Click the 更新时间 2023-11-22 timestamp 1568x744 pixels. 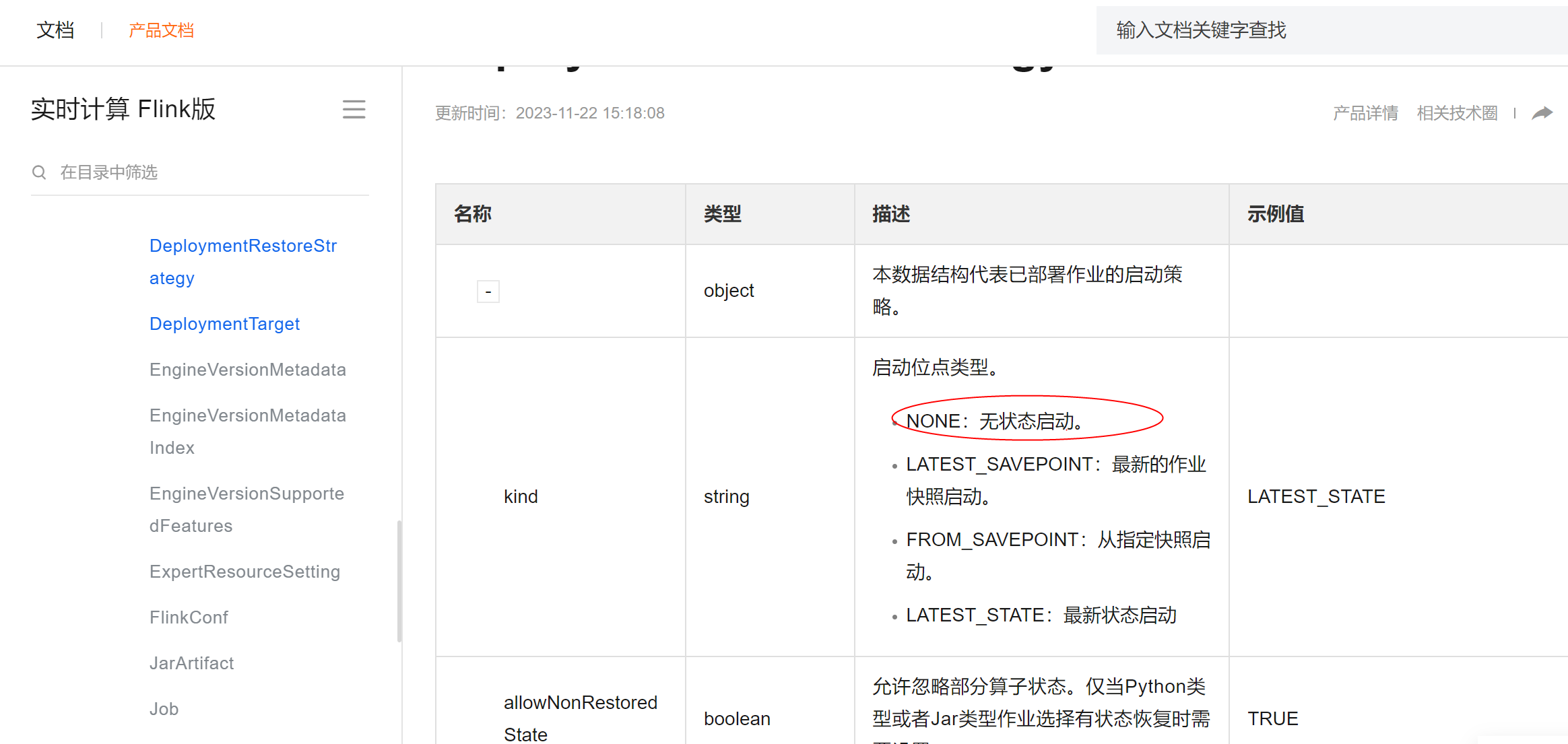pyautogui.click(x=550, y=113)
